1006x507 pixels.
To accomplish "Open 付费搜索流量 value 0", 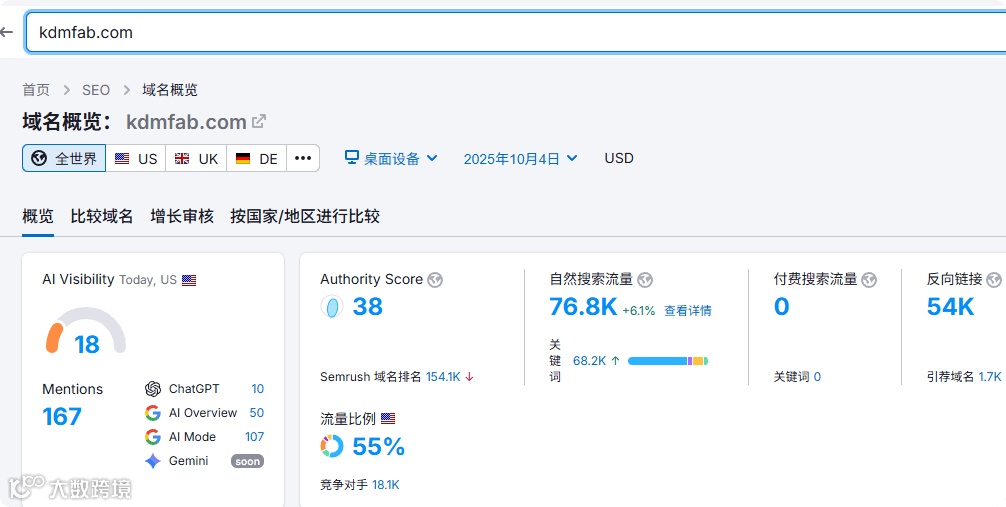I will click(x=781, y=307).
